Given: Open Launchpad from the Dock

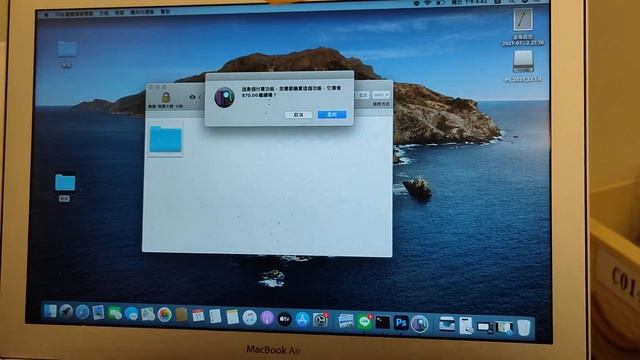Looking at the screenshot, I should pos(66,312).
